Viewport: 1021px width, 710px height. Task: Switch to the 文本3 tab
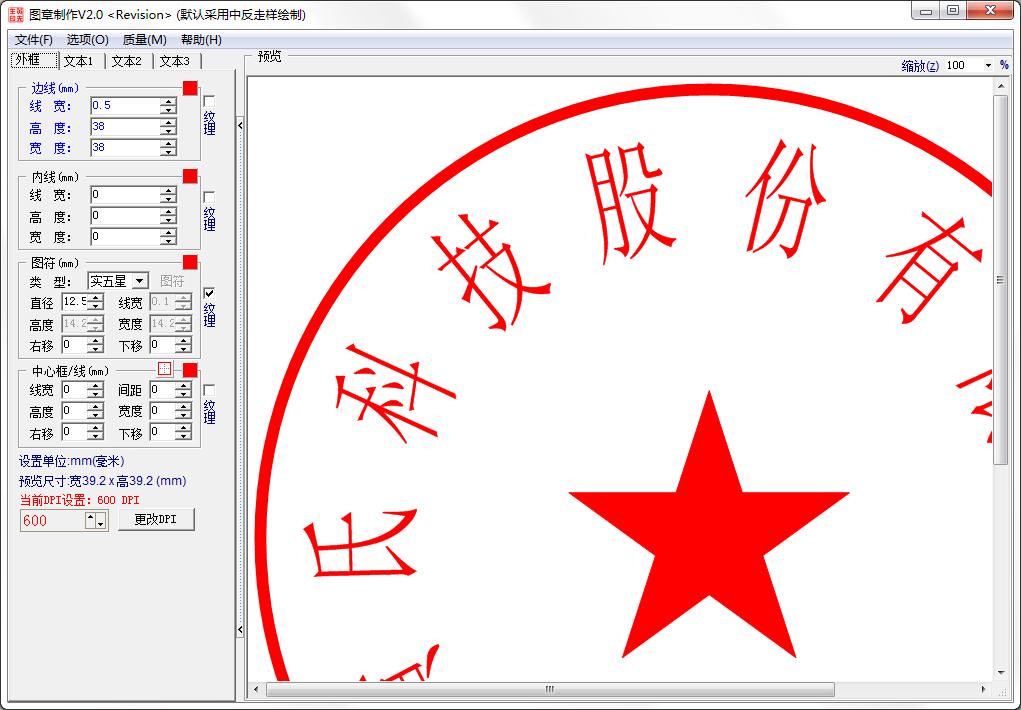(x=174, y=60)
